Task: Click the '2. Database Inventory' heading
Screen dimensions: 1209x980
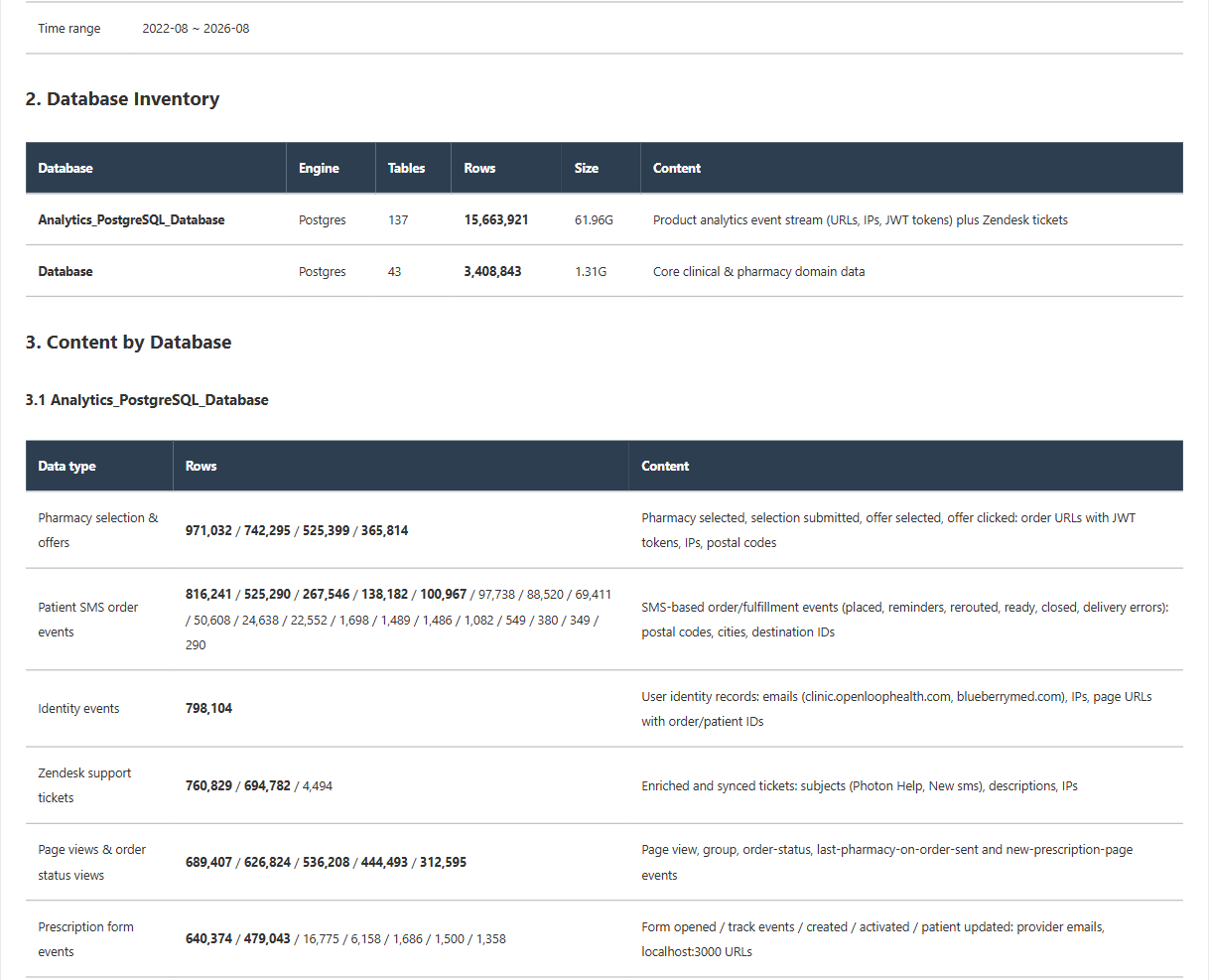Action: tap(122, 99)
